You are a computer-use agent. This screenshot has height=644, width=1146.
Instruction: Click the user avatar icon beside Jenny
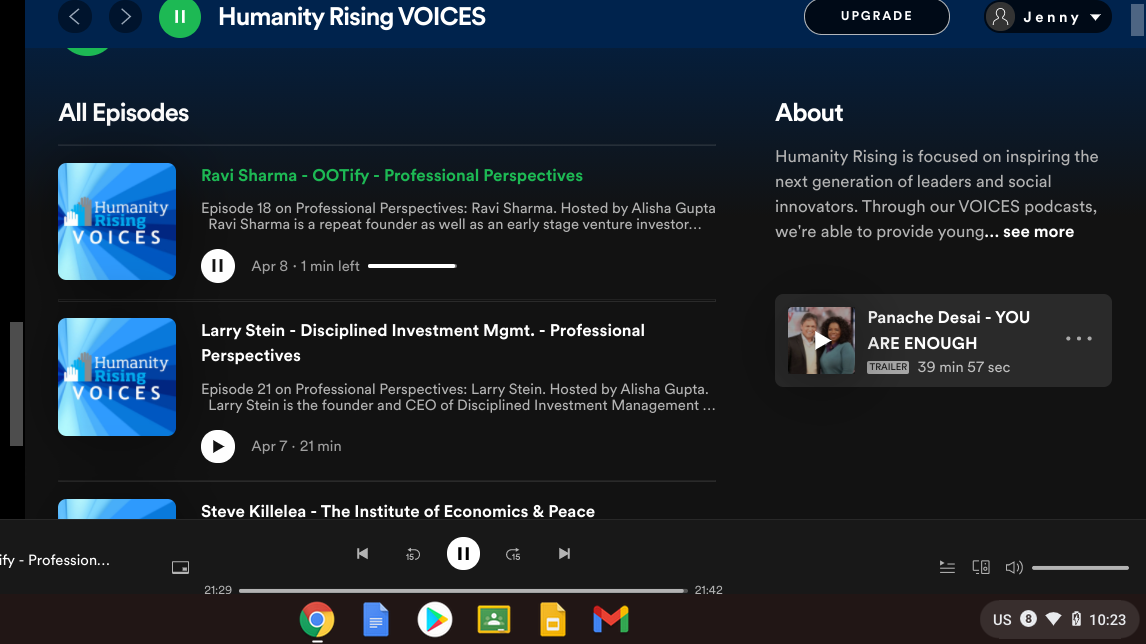click(x=1001, y=16)
